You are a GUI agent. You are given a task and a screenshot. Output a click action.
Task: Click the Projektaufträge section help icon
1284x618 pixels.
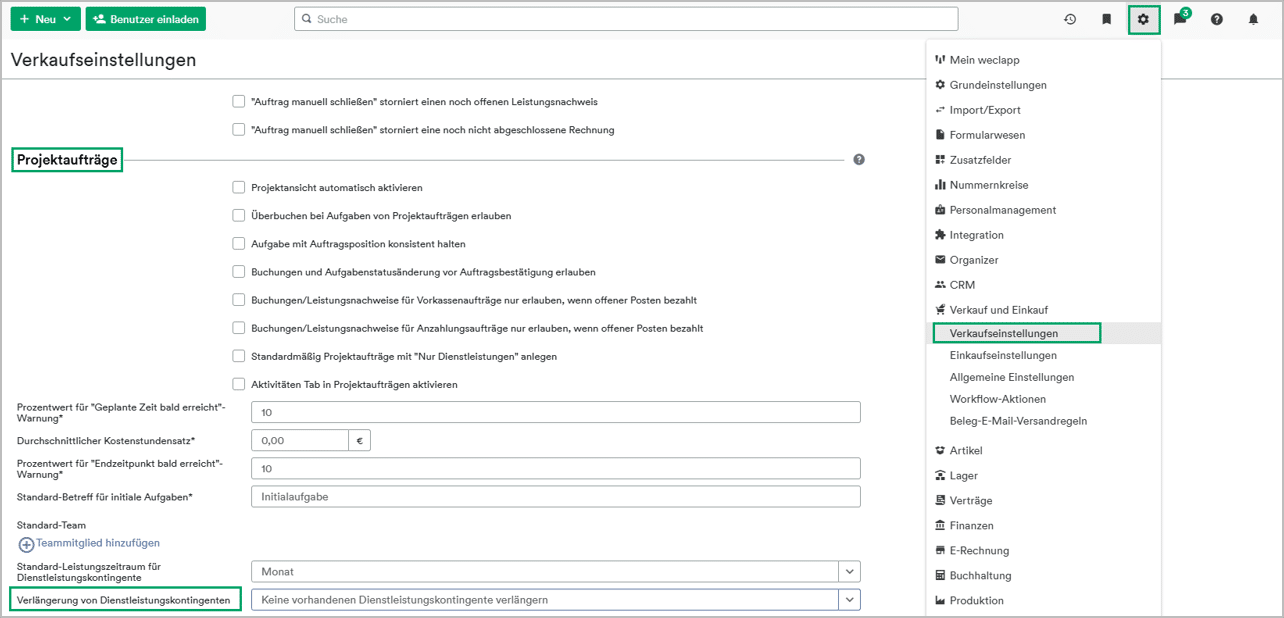pos(859,160)
